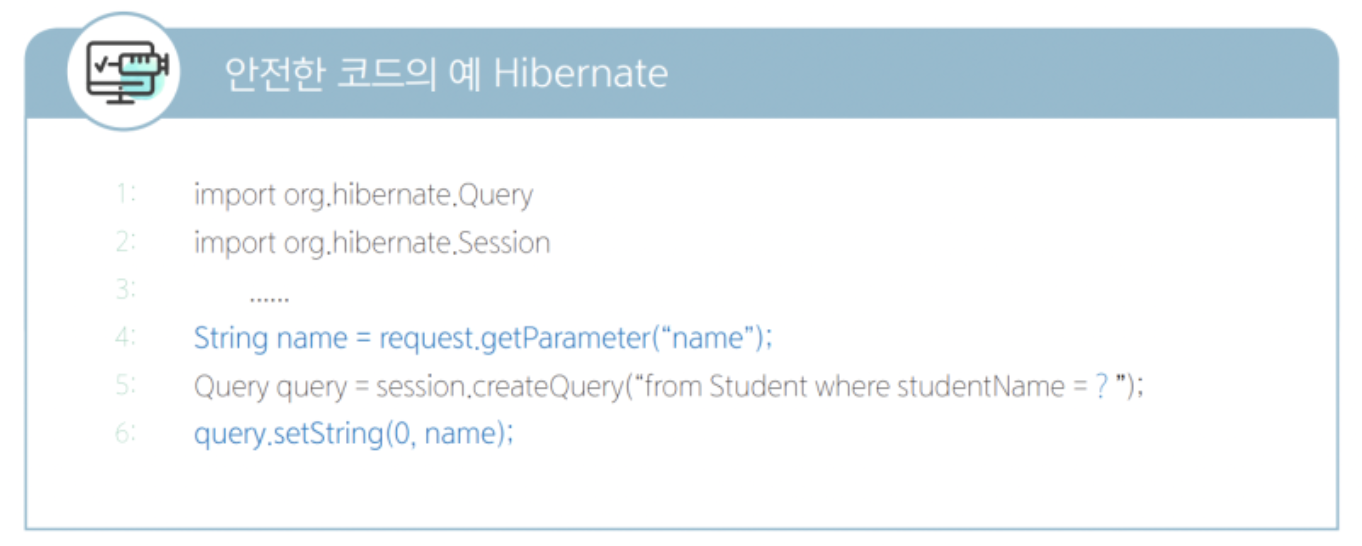Click the title text '안전한 코드의 예 Hibernate'
Viewport: 1362px width, 546px height.
[446, 74]
